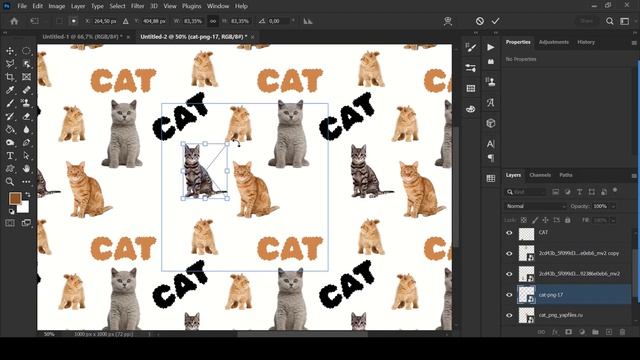The width and height of the screenshot is (640, 360).
Task: Select the Pen tool
Action: [26, 142]
